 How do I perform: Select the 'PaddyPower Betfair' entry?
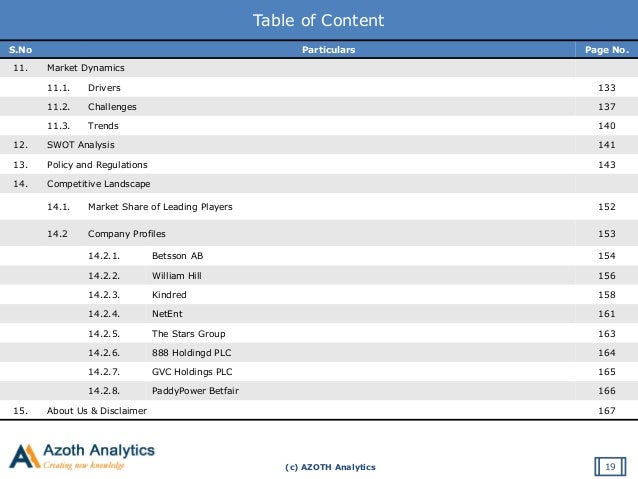coord(195,391)
